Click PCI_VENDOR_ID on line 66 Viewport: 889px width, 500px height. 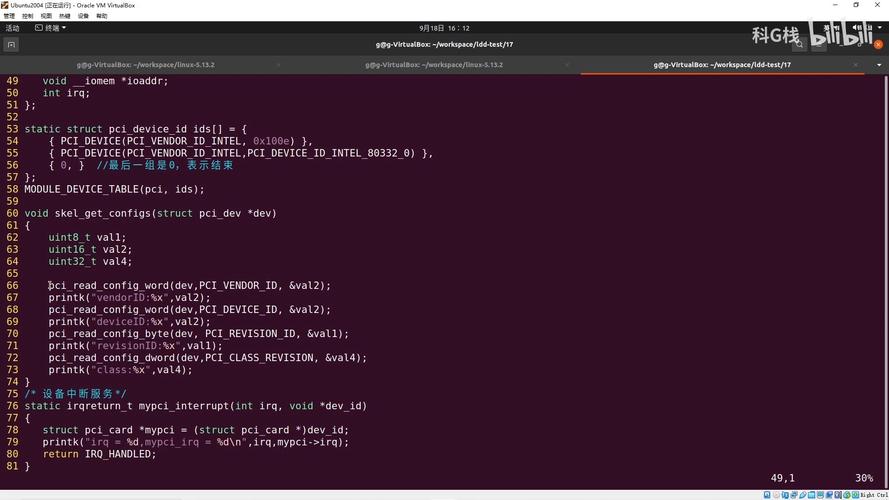238,286
